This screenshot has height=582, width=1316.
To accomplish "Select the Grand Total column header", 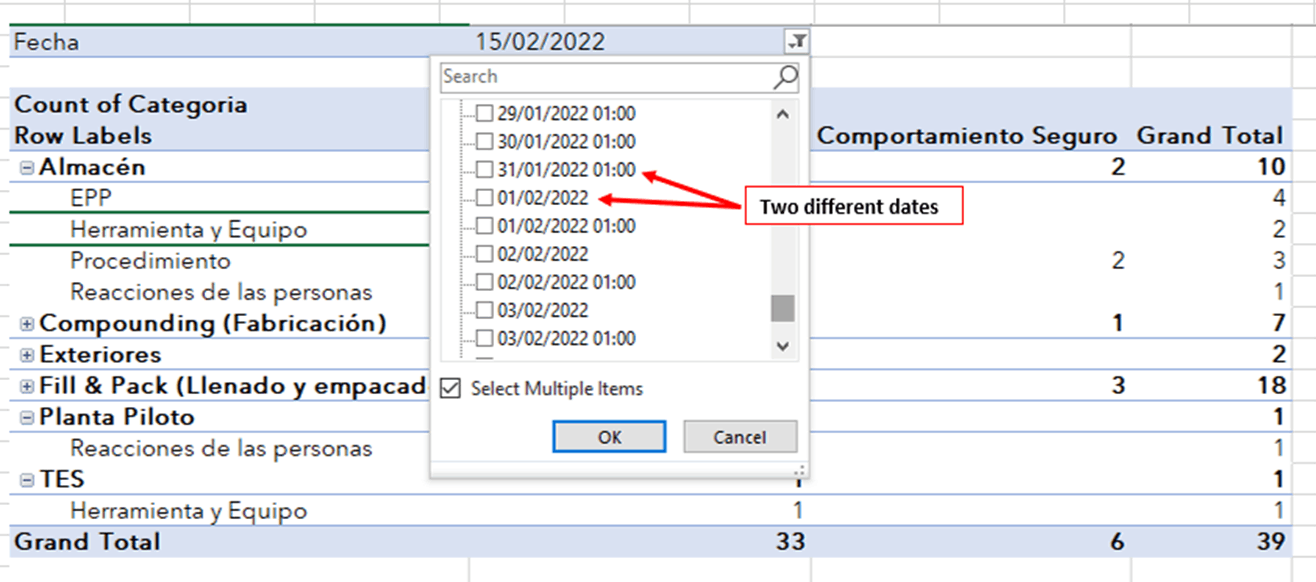I will click(x=1209, y=135).
